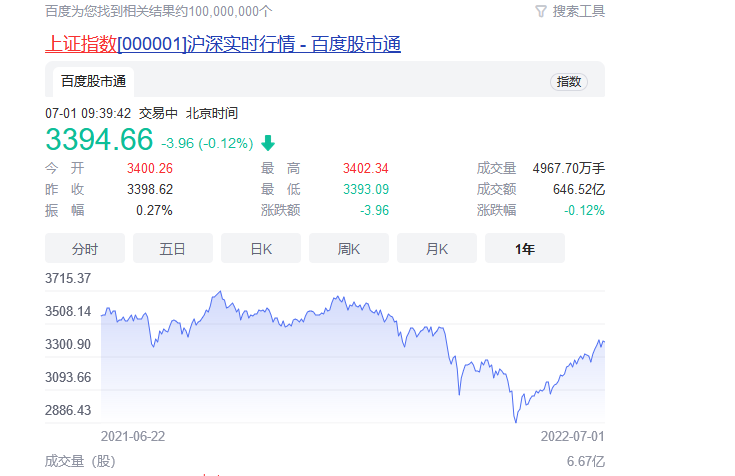Switch chart to 分时 view
Screen dimensions: 735x476
coord(85,249)
